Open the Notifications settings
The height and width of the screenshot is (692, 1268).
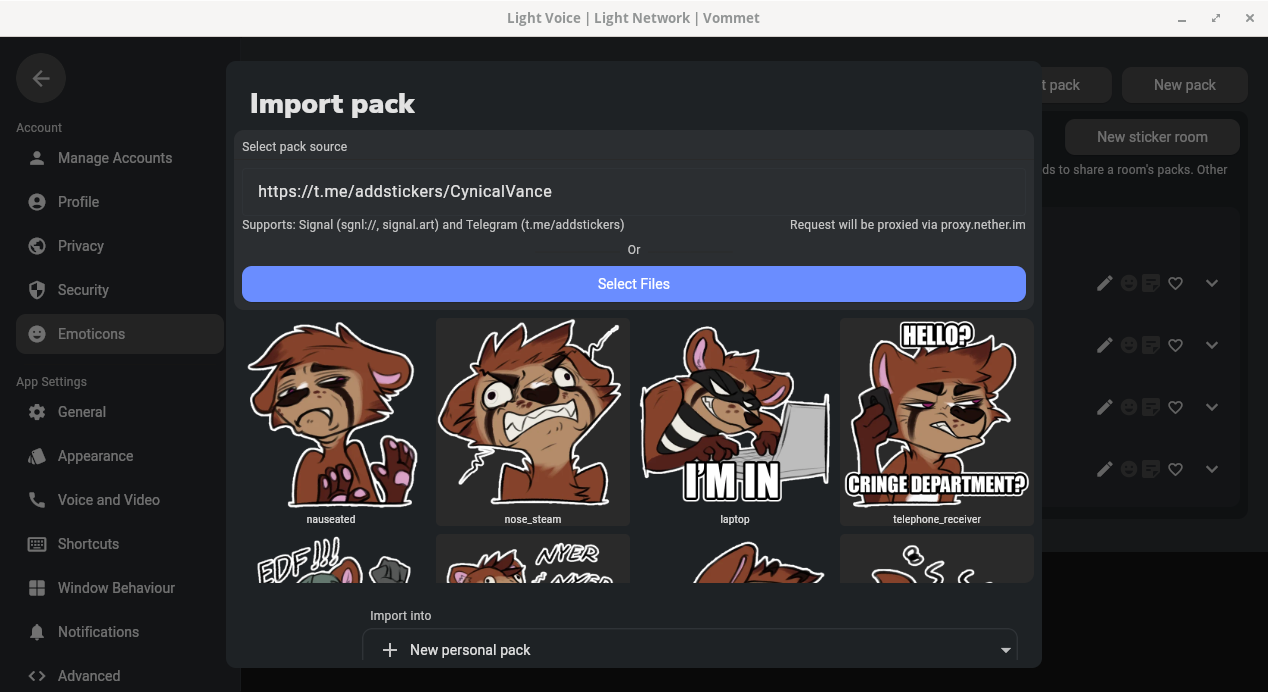click(x=120, y=632)
